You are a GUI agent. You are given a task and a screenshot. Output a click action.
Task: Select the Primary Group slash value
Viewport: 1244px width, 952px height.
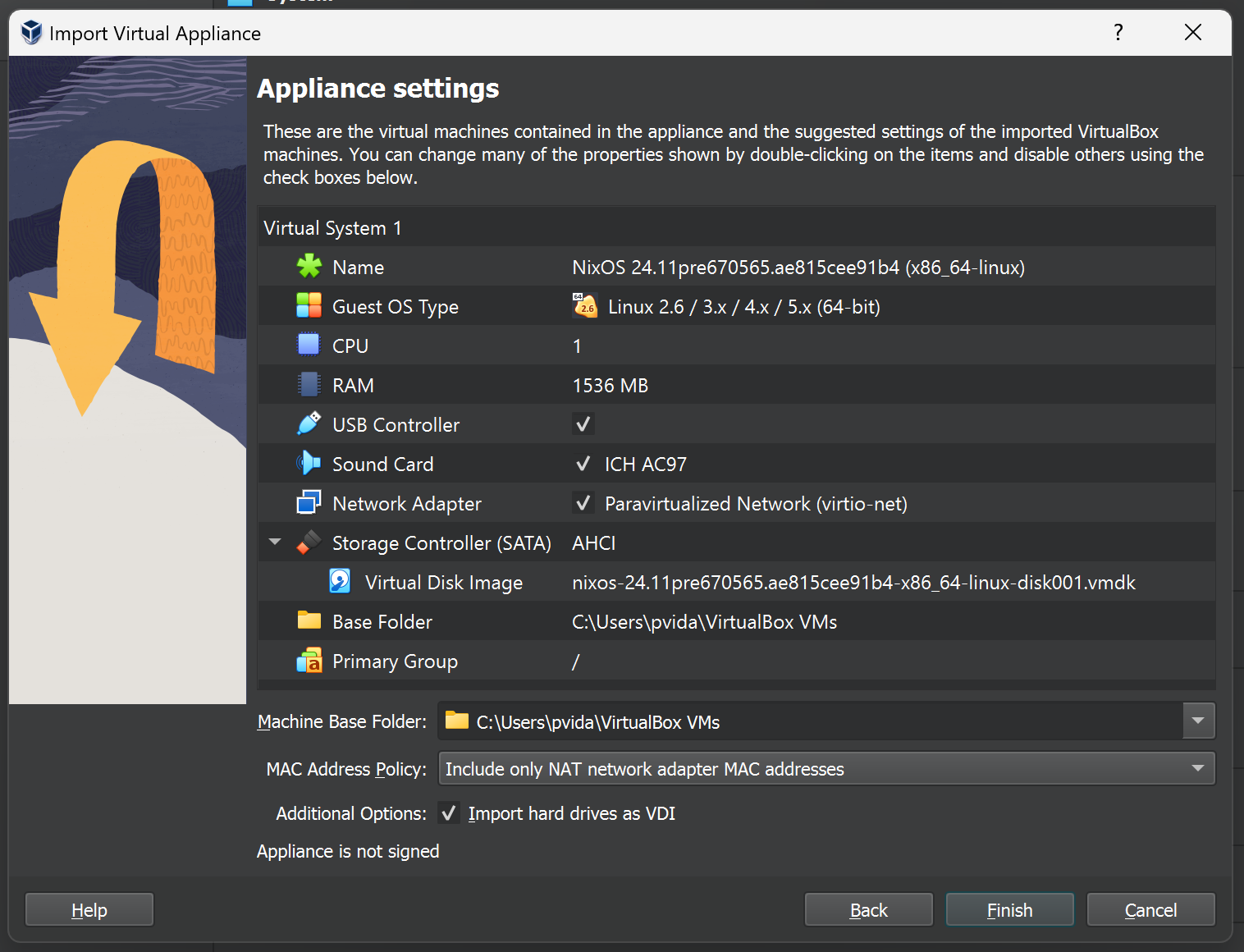click(x=576, y=661)
